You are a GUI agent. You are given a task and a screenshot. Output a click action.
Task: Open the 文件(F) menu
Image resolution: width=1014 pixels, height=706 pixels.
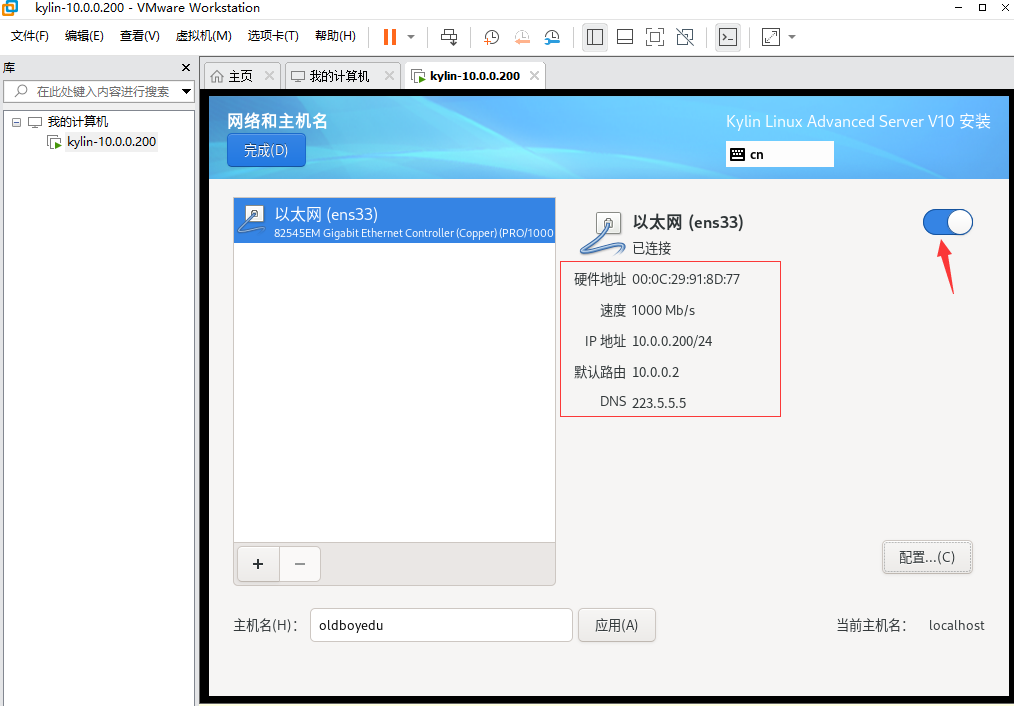[x=30, y=36]
